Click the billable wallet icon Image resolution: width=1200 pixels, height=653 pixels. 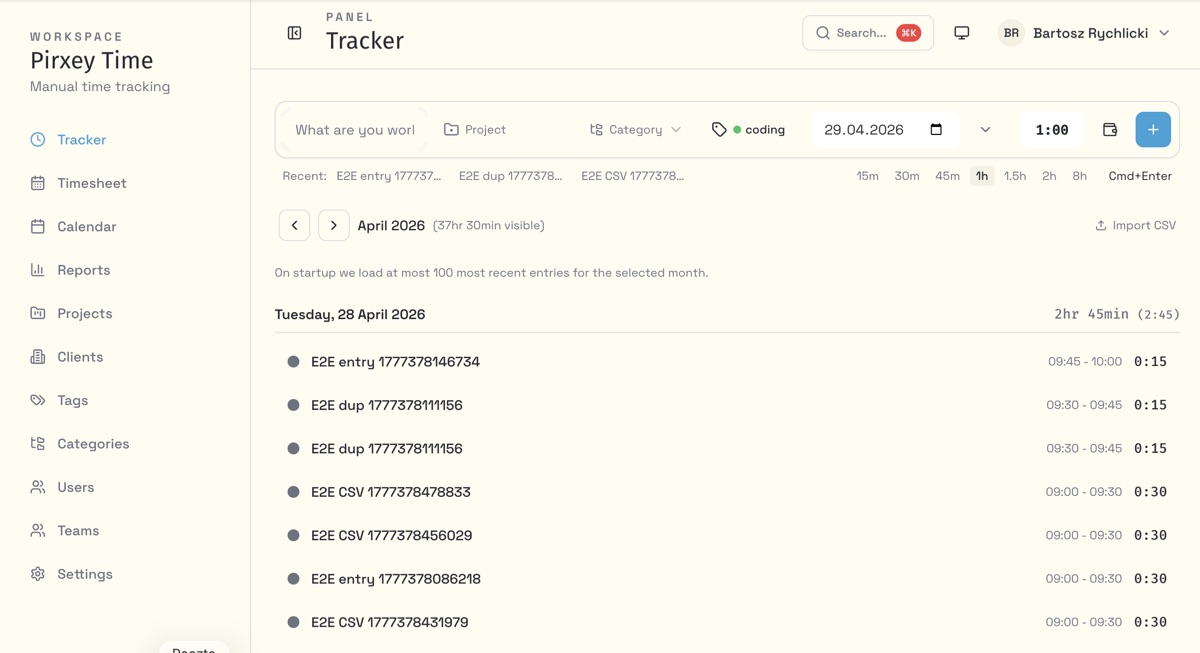pos(1109,130)
